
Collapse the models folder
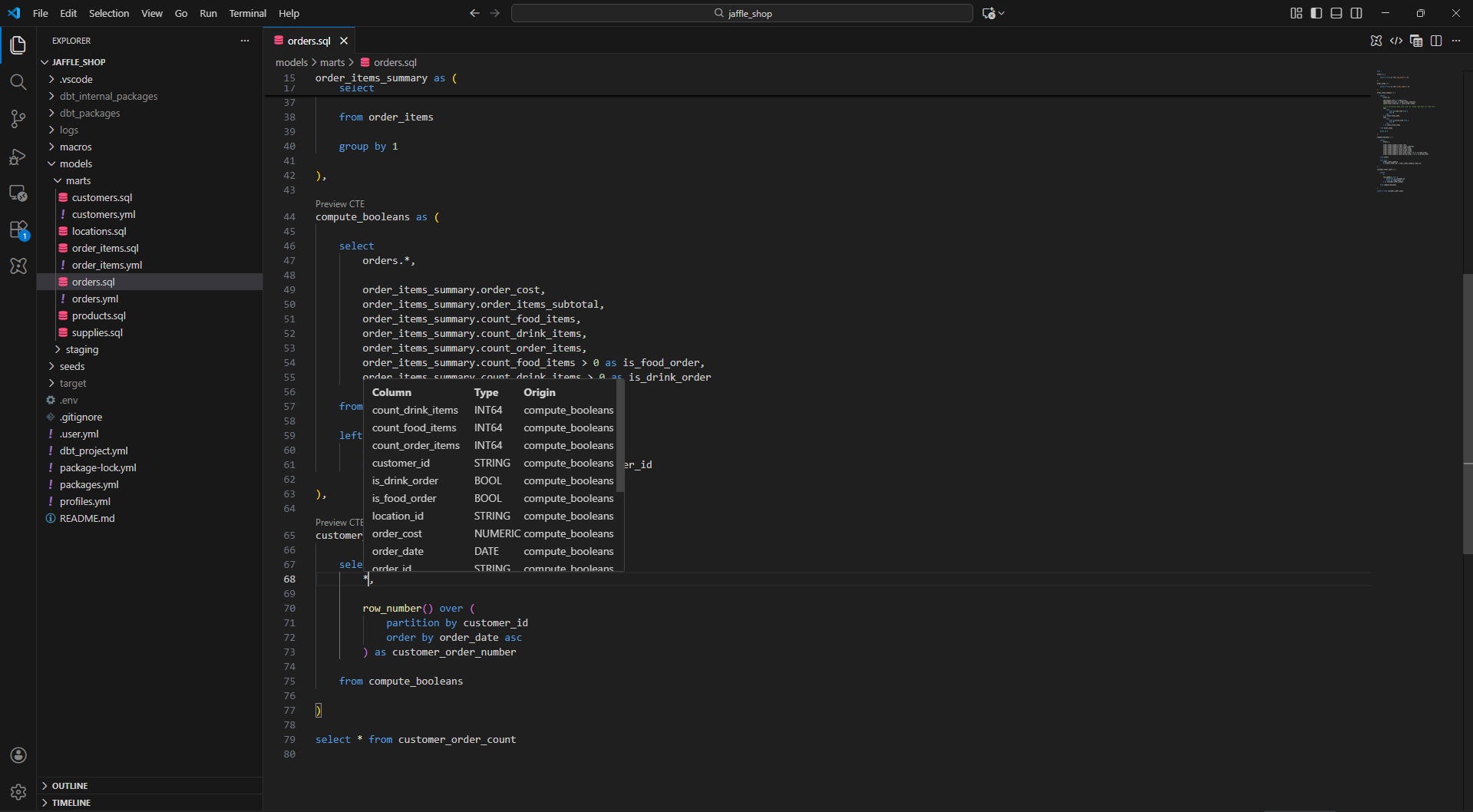coord(75,163)
